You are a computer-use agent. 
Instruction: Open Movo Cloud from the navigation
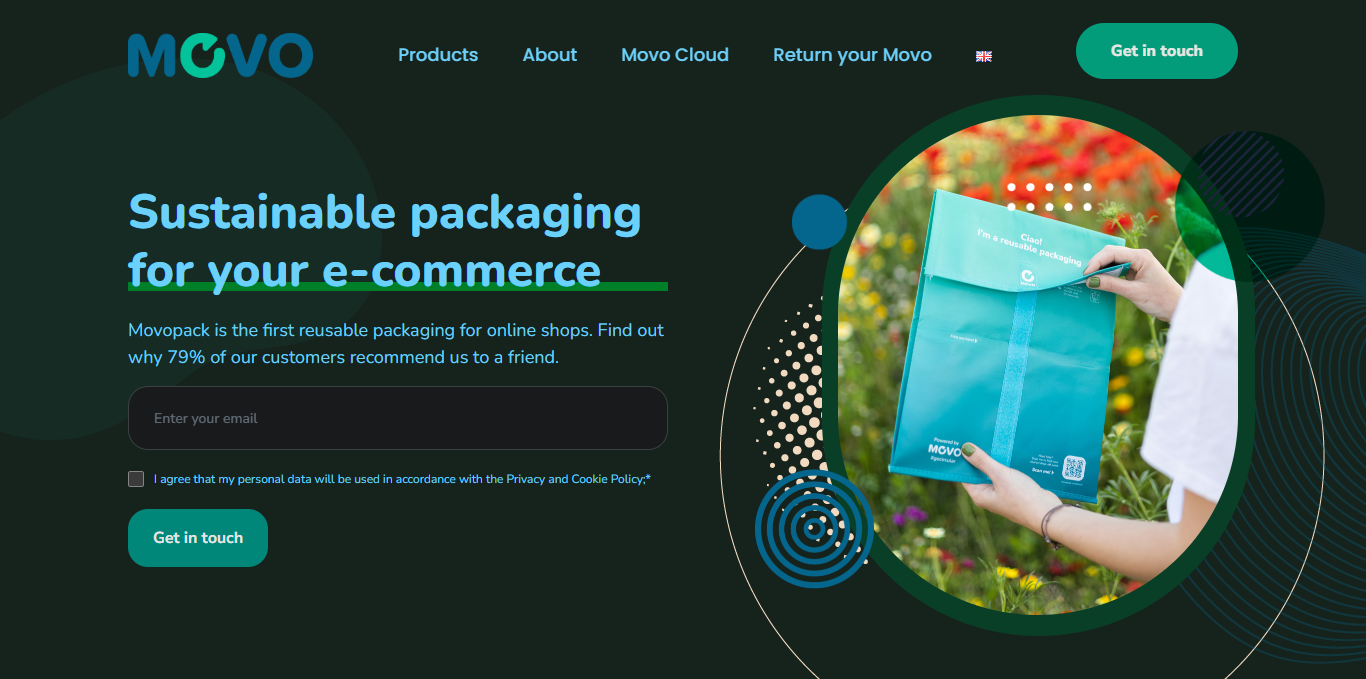click(675, 55)
